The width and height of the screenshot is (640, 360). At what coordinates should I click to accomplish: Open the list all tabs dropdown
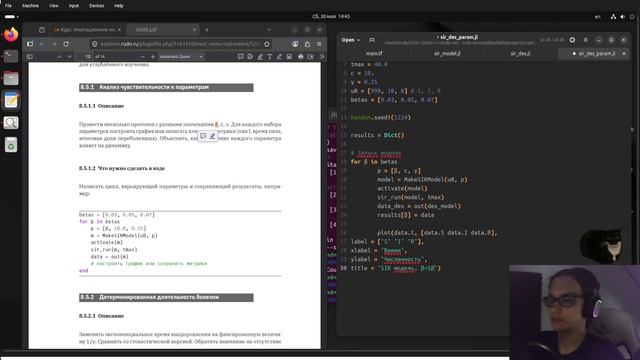(269, 30)
